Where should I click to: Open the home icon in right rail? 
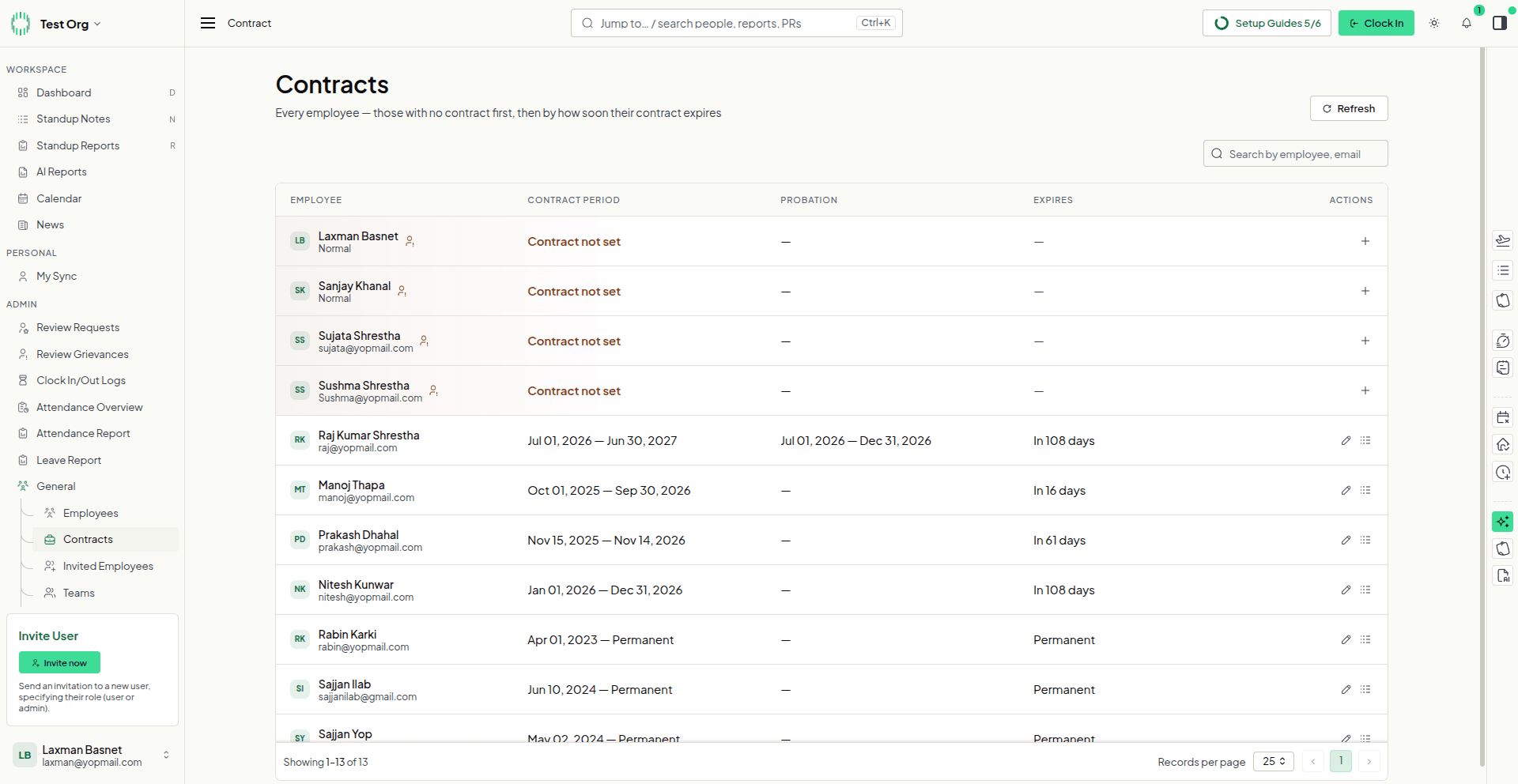[x=1503, y=445]
